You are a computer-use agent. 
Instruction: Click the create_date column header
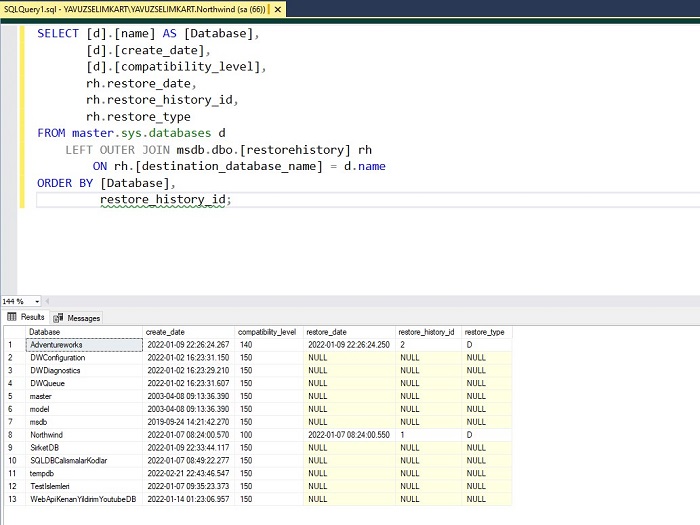pyautogui.click(x=188, y=332)
